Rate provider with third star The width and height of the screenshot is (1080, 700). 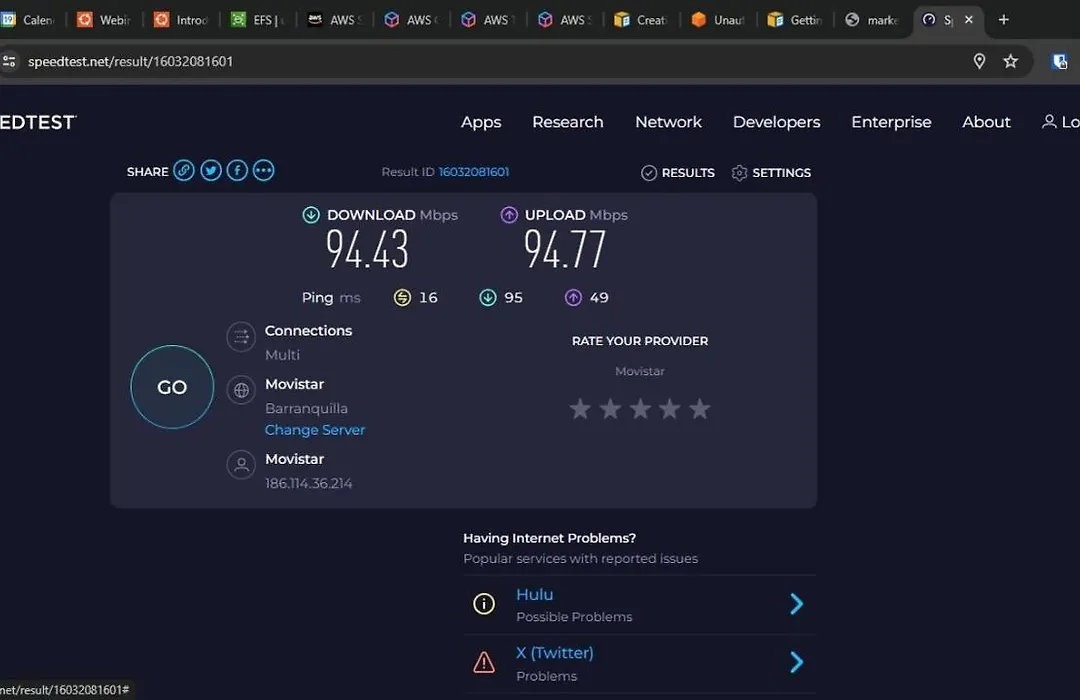coord(640,409)
